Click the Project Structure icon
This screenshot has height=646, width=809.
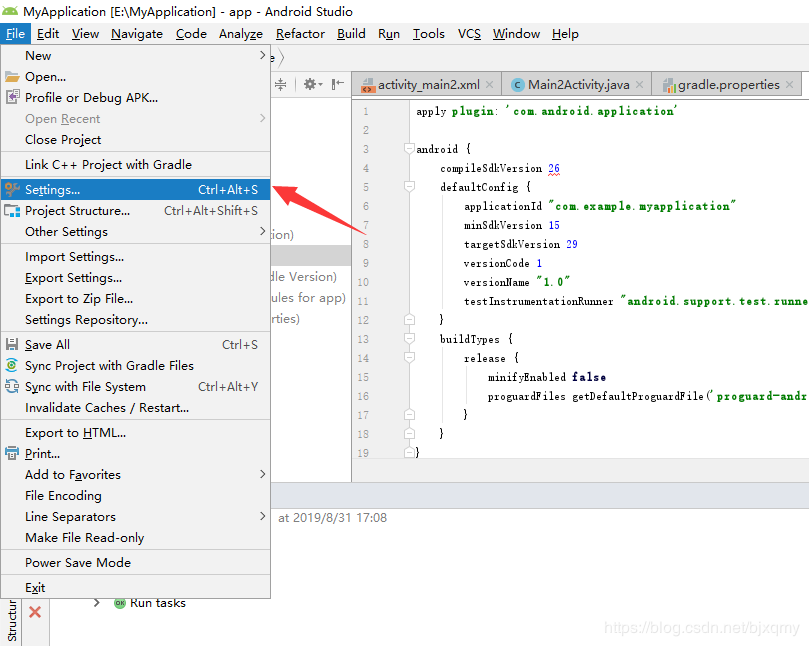[x=12, y=211]
